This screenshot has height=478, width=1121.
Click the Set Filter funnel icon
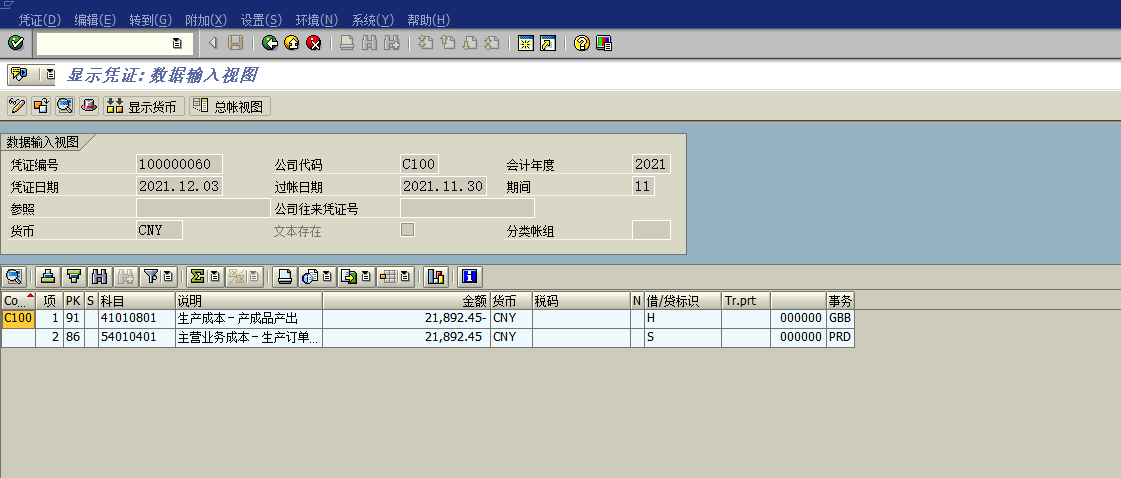click(150, 277)
